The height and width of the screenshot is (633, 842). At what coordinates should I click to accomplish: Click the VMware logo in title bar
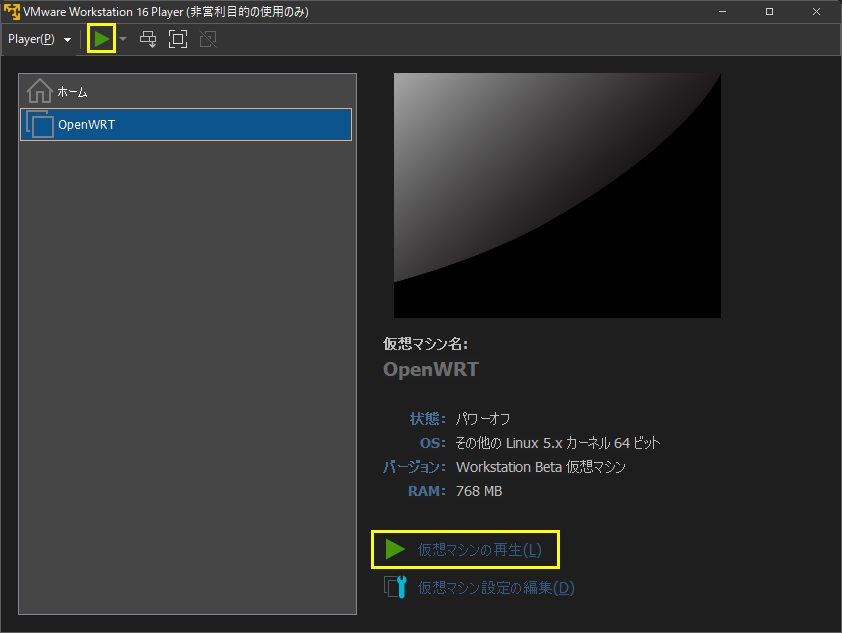pos(12,11)
